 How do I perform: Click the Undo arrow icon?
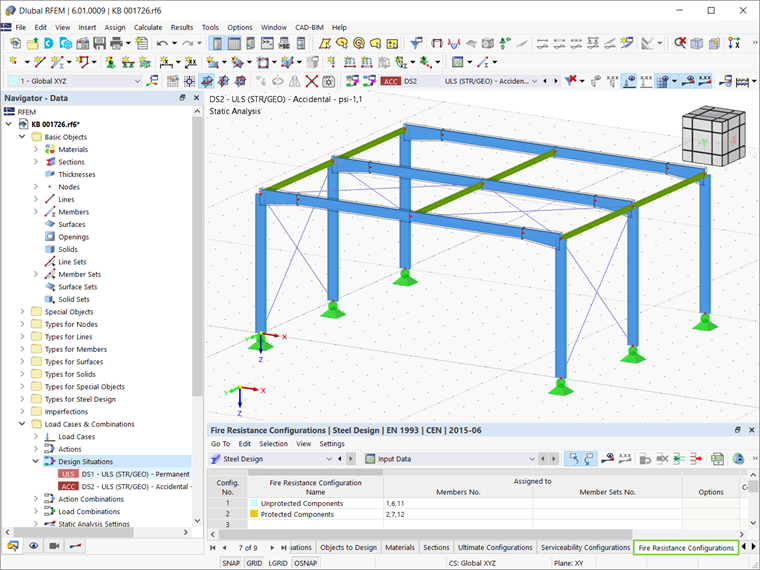point(162,44)
